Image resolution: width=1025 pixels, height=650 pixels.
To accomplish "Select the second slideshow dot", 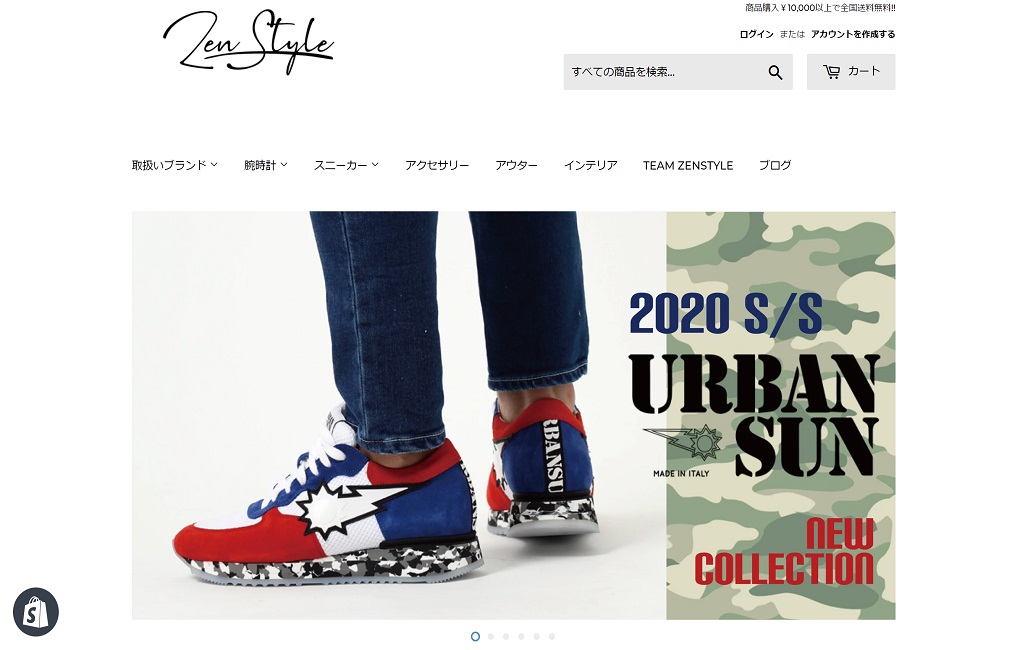I will 491,636.
